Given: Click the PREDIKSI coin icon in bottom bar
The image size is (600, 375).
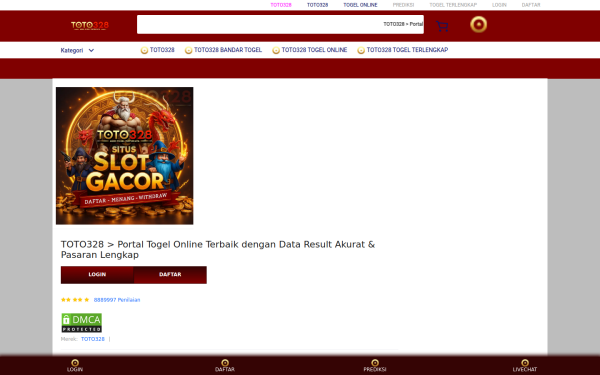Looking at the screenshot, I should pos(375,362).
